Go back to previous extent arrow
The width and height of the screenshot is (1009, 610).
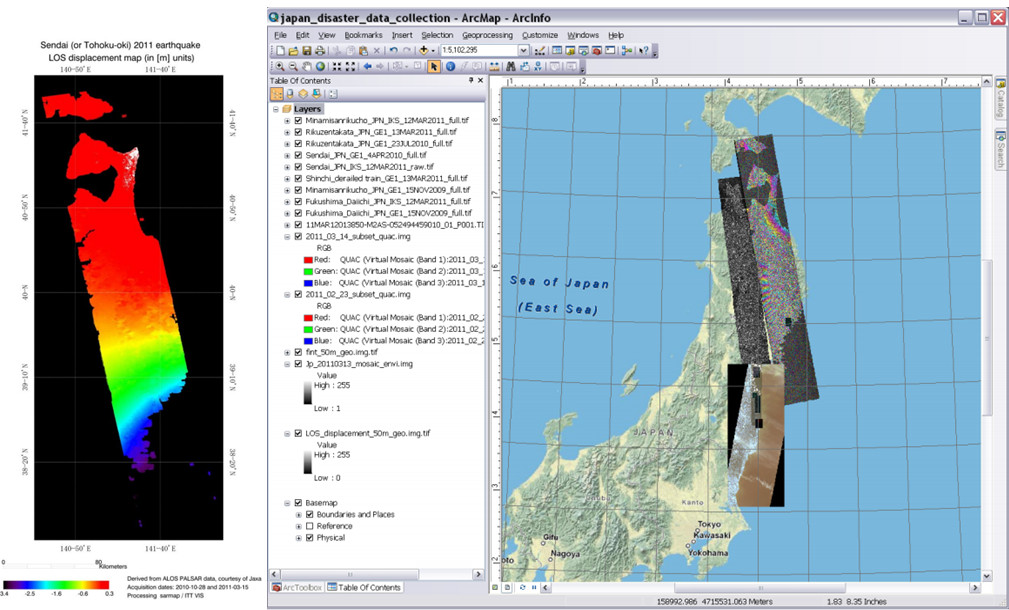pyautogui.click(x=367, y=67)
